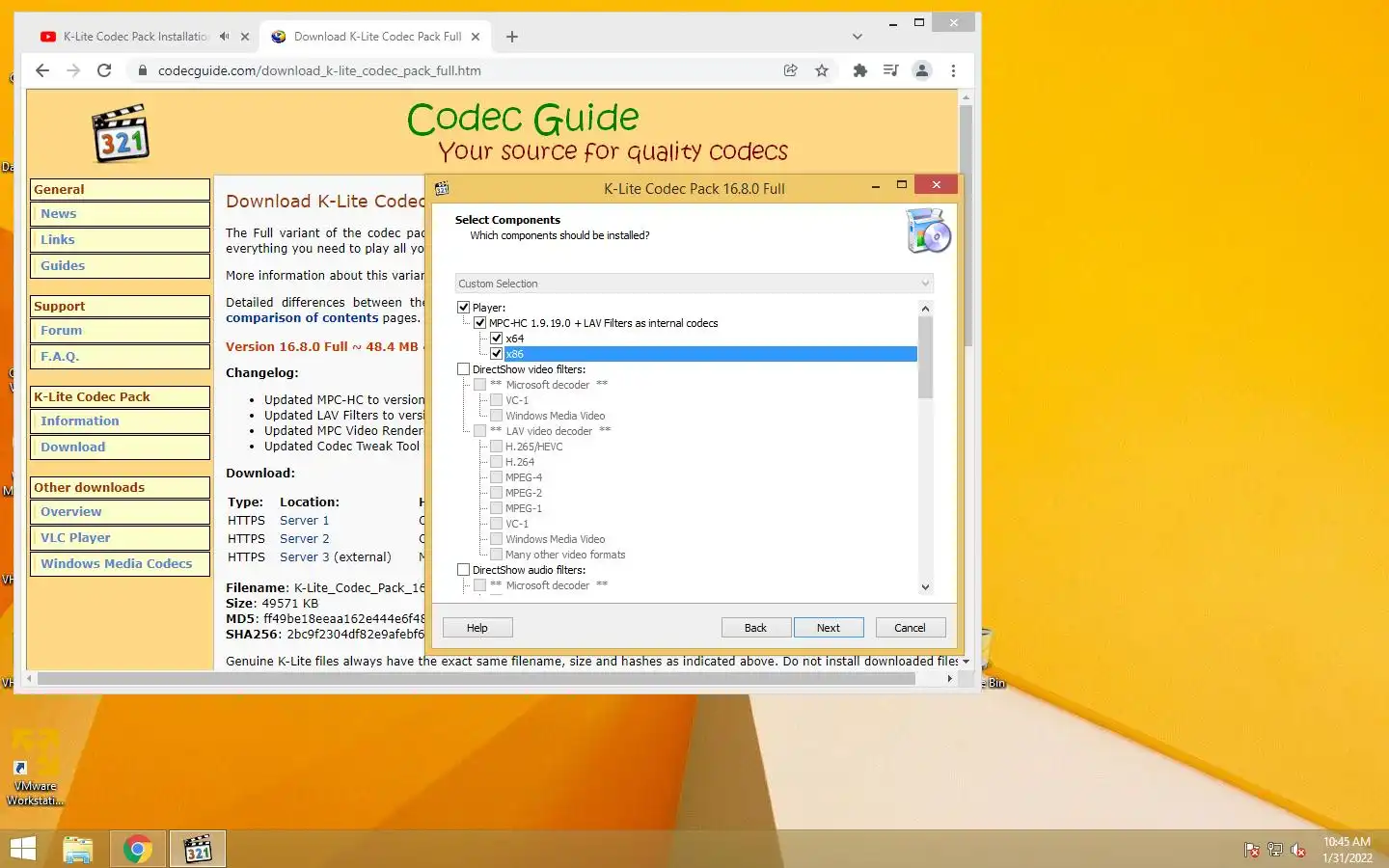
Task: Reload the codecguide page
Action: tap(104, 70)
